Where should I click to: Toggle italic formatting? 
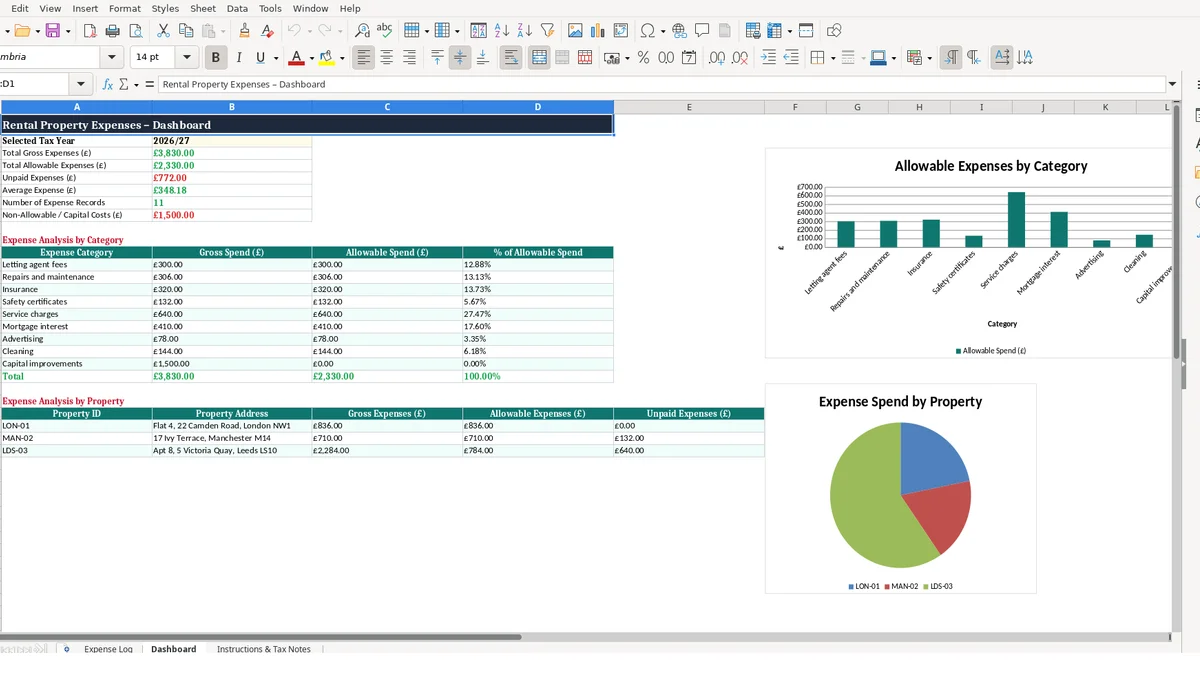(x=238, y=58)
